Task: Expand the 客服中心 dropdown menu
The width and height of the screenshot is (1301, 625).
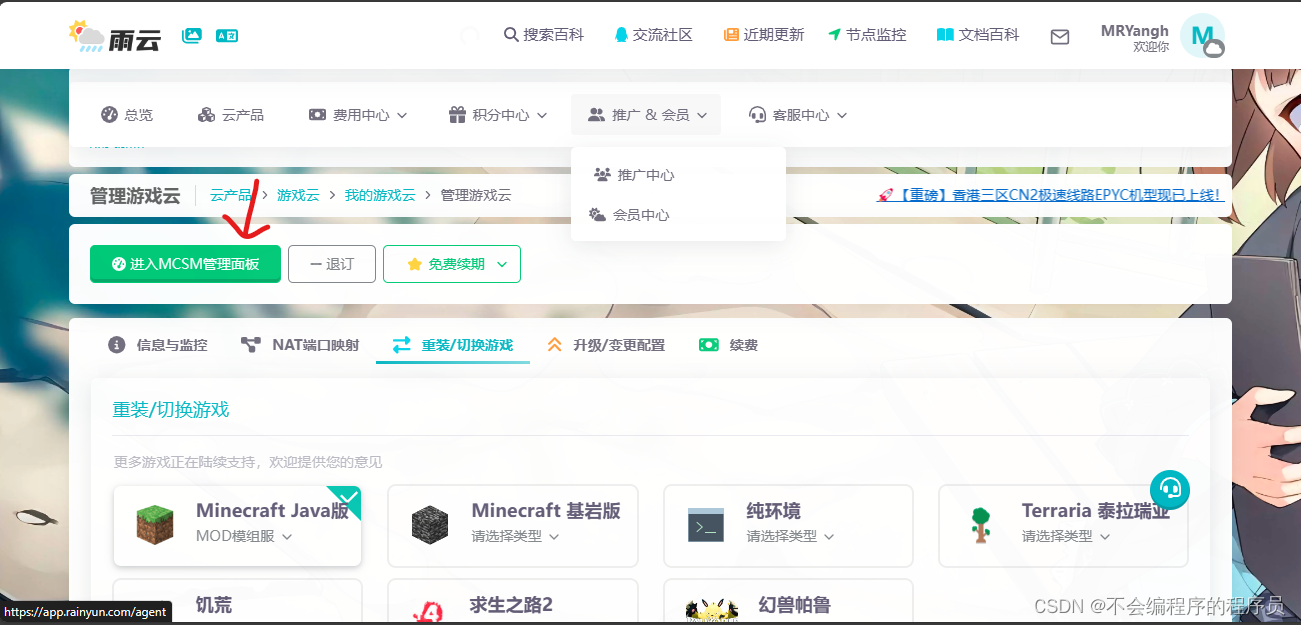Action: click(798, 115)
